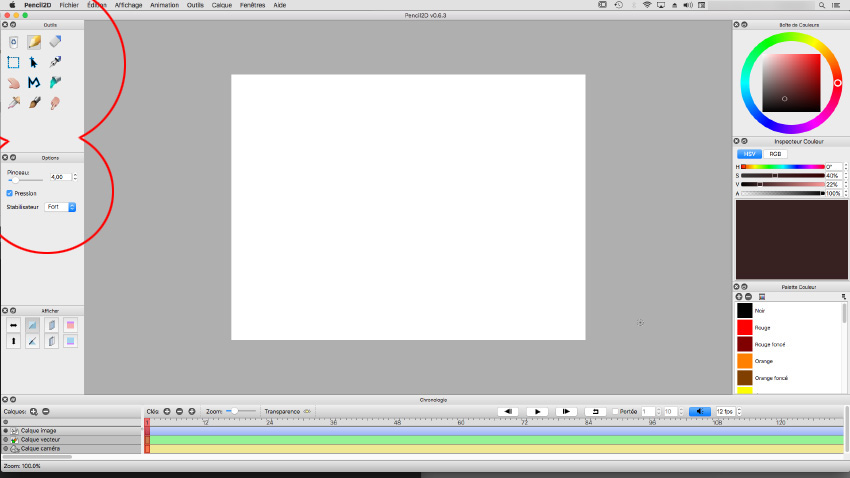Click the horizontal flip view button
The image size is (850, 478).
tap(13, 325)
